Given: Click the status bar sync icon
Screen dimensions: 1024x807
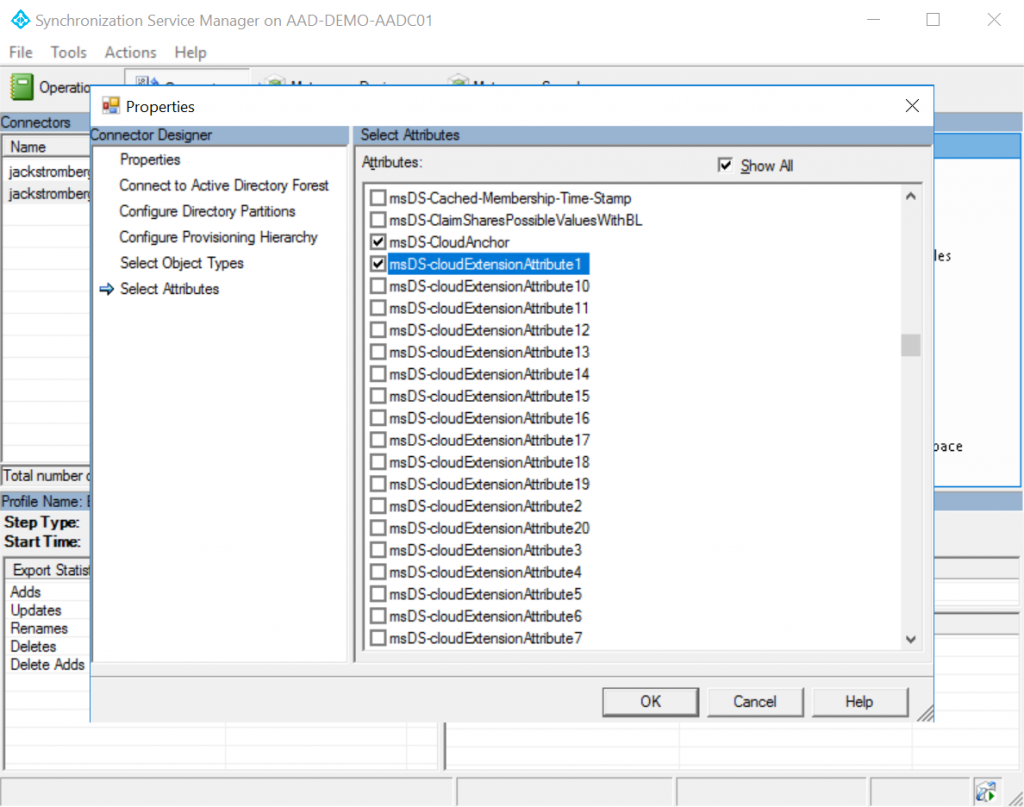Looking at the screenshot, I should click(x=985, y=791).
